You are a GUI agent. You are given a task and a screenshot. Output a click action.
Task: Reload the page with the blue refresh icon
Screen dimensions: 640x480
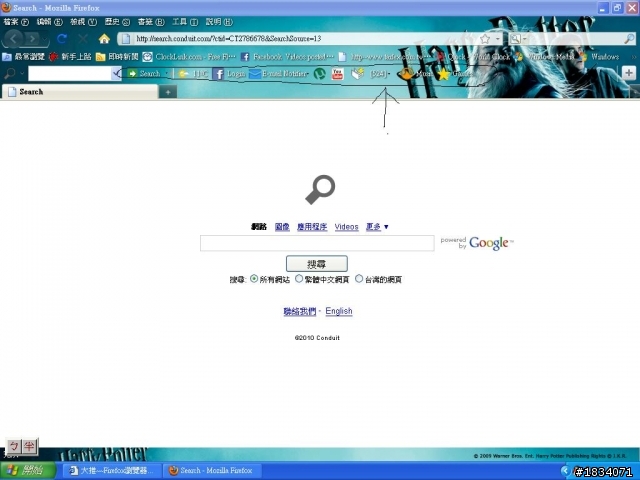pyautogui.click(x=62, y=39)
